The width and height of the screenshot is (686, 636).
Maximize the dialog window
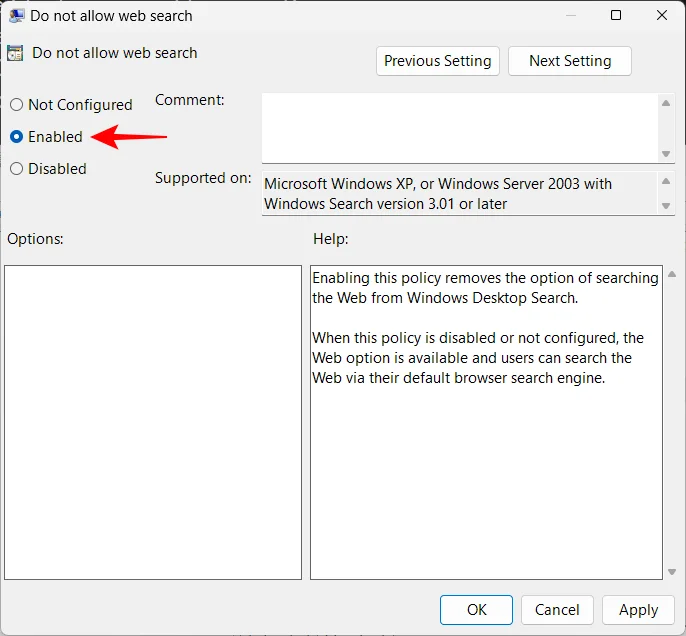(x=616, y=15)
